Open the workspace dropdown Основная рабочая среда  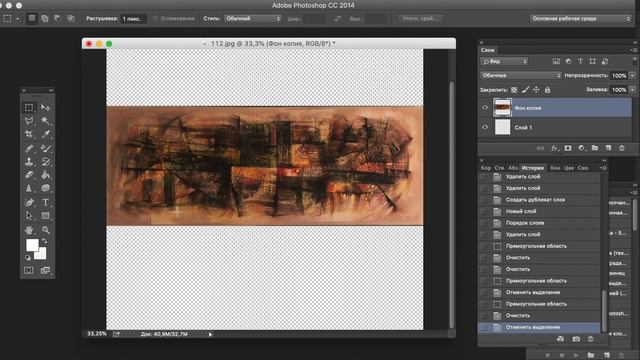(580, 18)
